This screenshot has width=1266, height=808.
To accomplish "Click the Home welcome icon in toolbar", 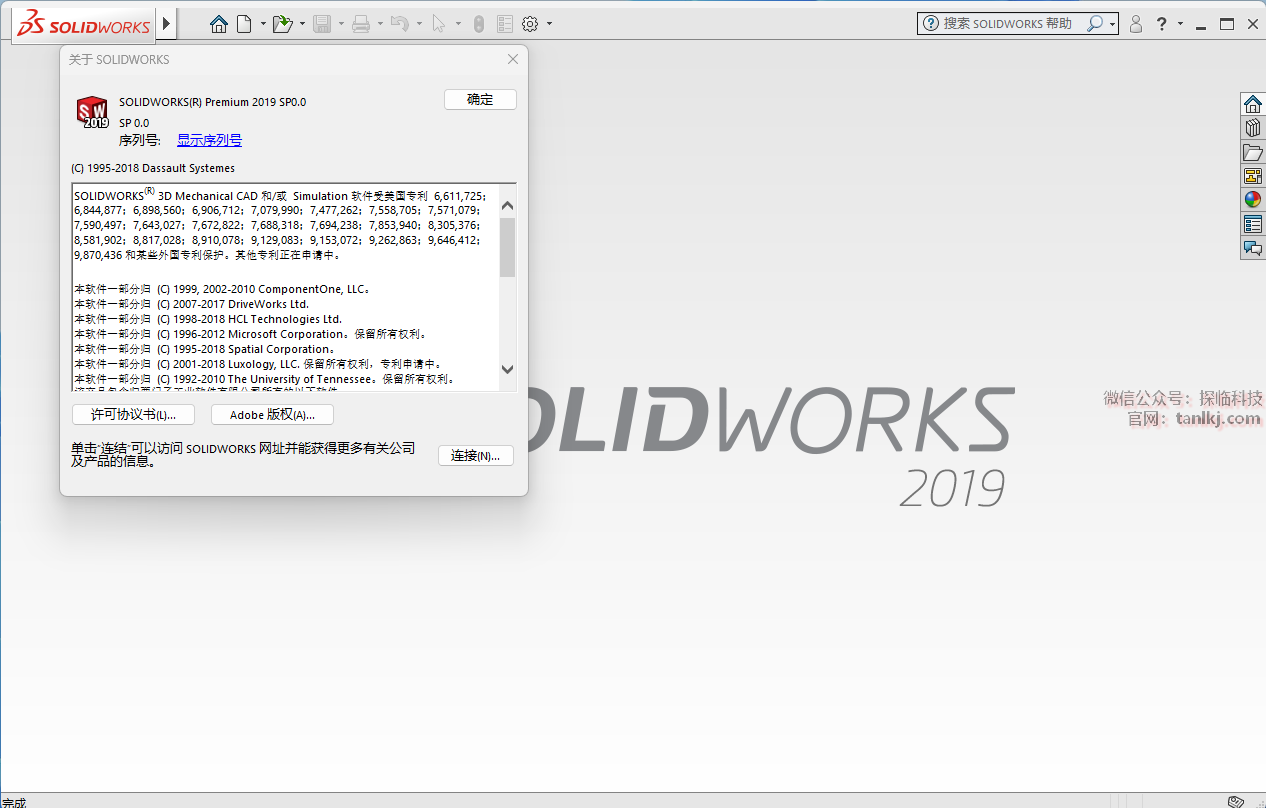I will tap(219, 24).
